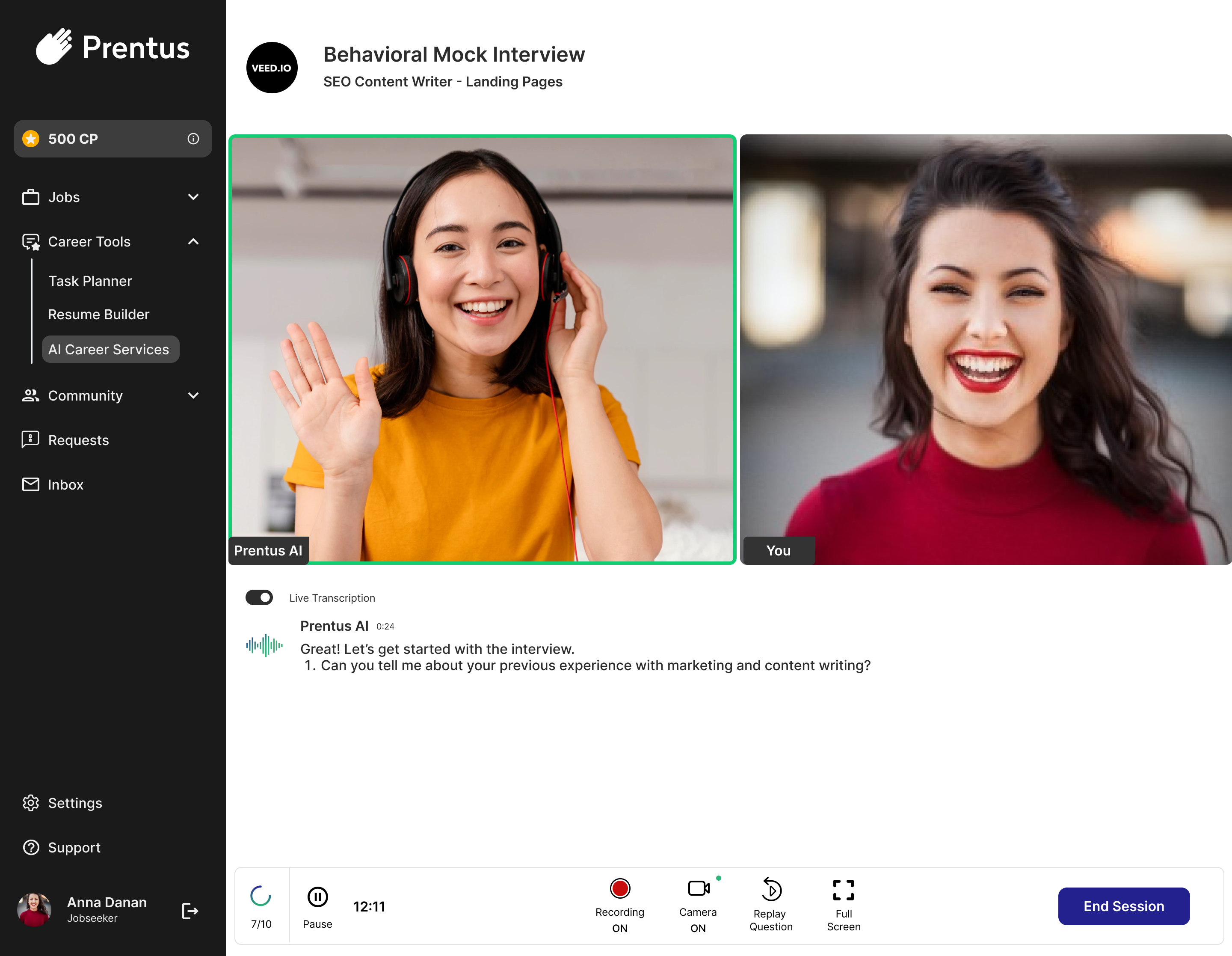Screen dimensions: 1232x956
Task: Click the Jobseeker role label
Action: tap(92, 918)
